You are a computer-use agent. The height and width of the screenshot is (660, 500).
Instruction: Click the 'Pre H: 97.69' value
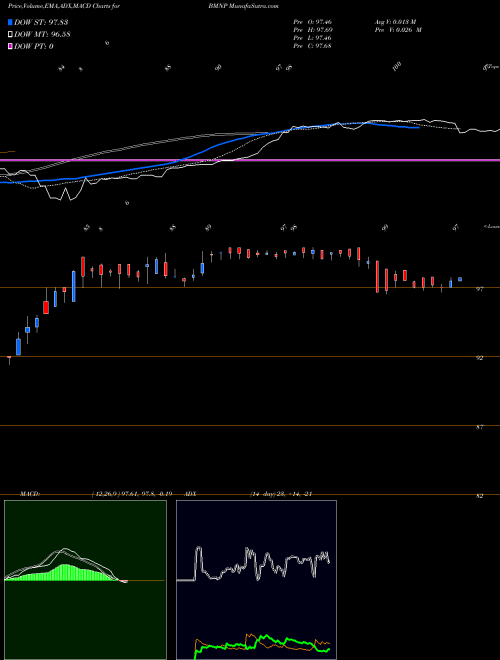click(x=313, y=30)
